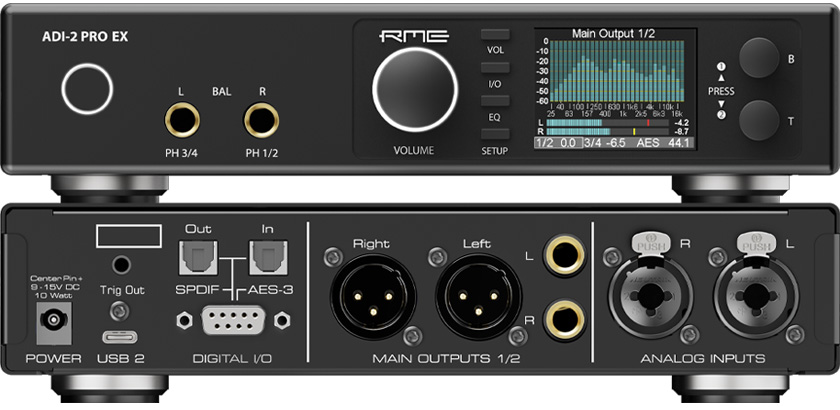Image resolution: width=840 pixels, height=410 pixels.
Task: Click the POWER DC input socket
Action: pyautogui.click(x=54, y=322)
